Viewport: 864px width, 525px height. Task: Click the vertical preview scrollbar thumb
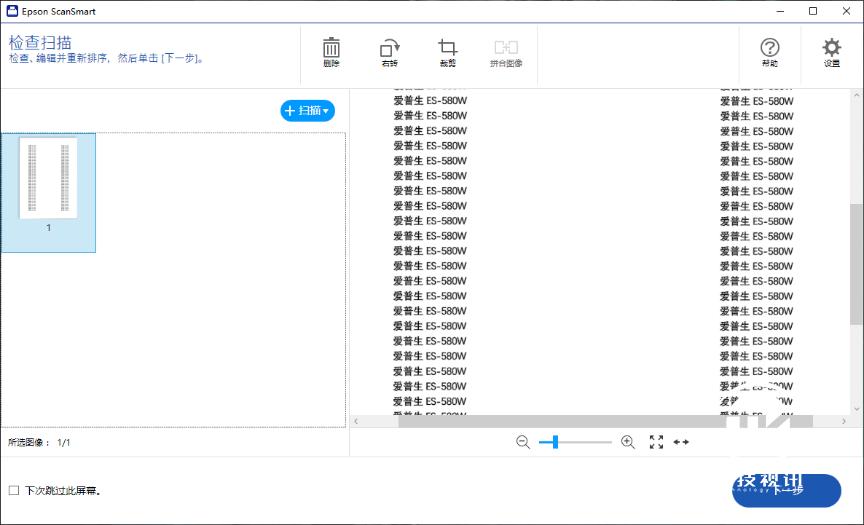856,264
